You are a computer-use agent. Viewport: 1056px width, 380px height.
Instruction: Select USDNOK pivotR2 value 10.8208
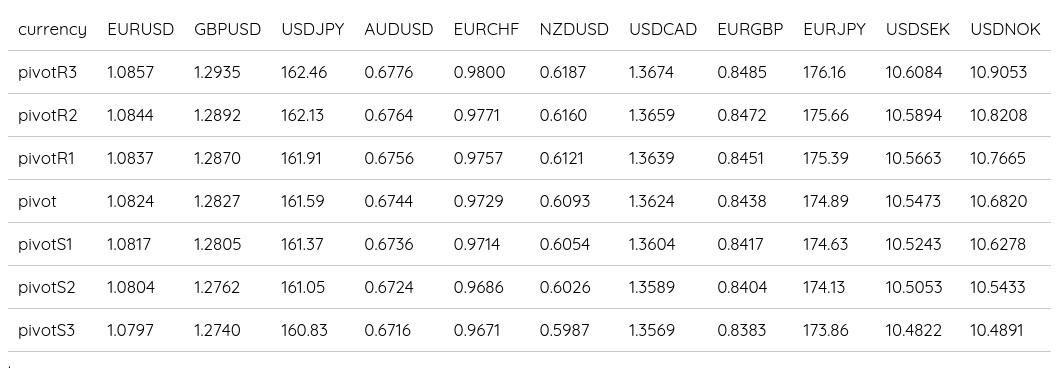[x=999, y=115]
